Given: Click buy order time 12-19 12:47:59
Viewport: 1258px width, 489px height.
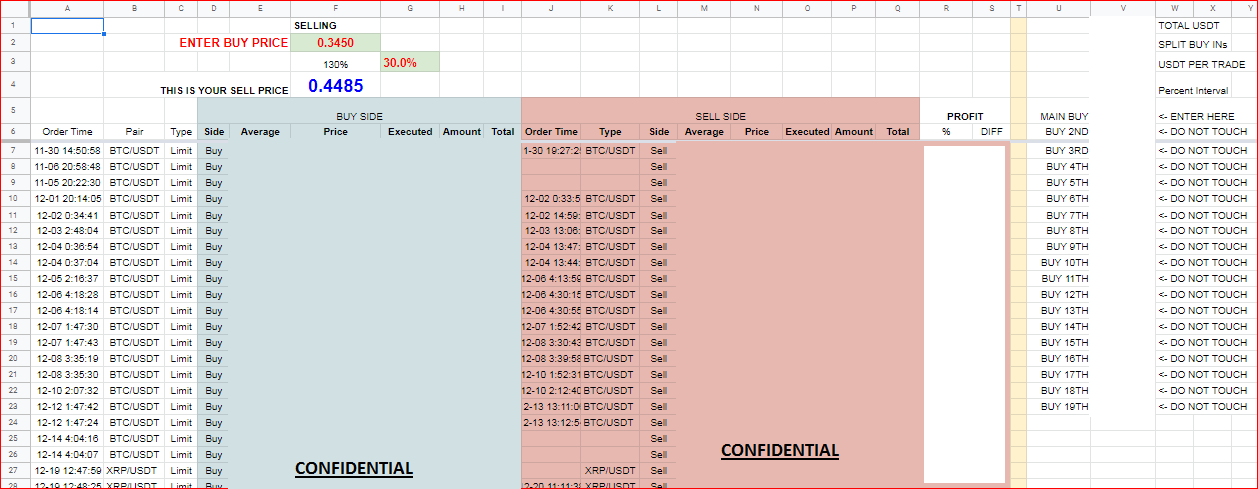Looking at the screenshot, I should pos(67,470).
